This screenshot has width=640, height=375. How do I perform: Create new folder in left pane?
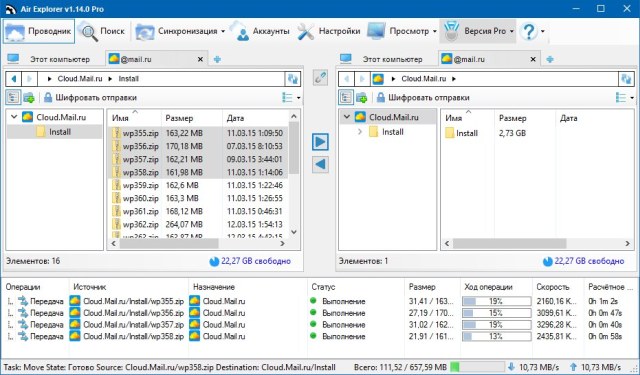[29, 98]
